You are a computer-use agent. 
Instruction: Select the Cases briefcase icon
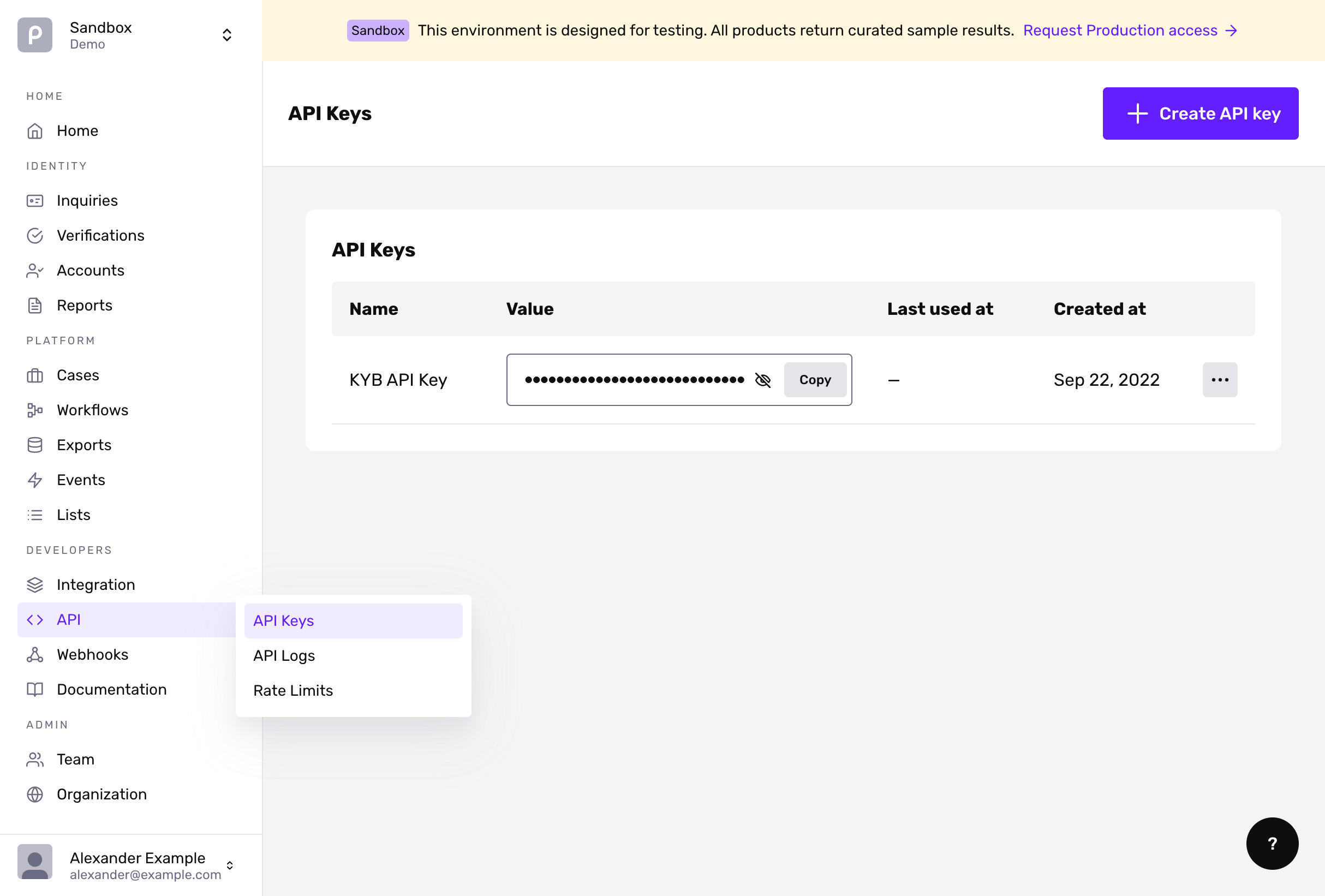pos(35,375)
